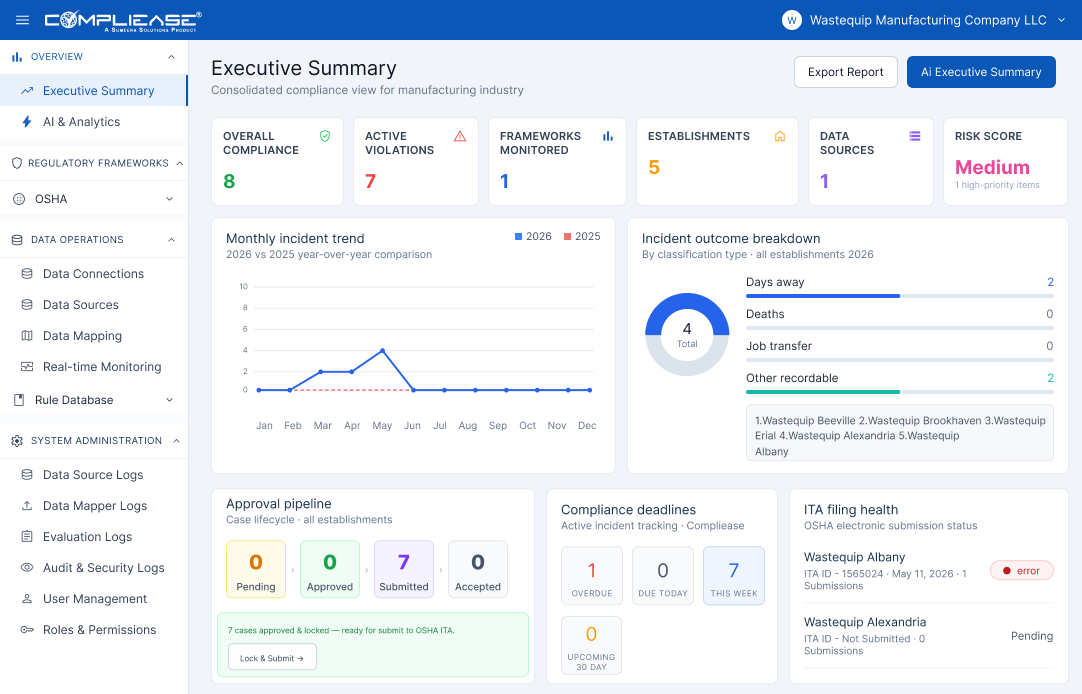Viewport: 1082px width, 694px height.
Task: Click the Real-time Monitoring icon
Action: [x=27, y=367]
